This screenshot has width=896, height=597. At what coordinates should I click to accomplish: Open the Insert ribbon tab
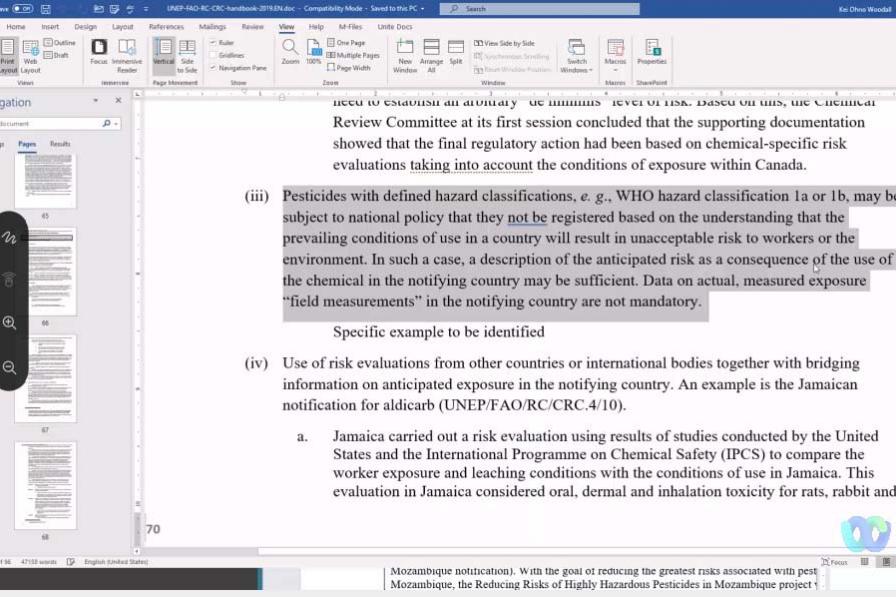[x=50, y=27]
